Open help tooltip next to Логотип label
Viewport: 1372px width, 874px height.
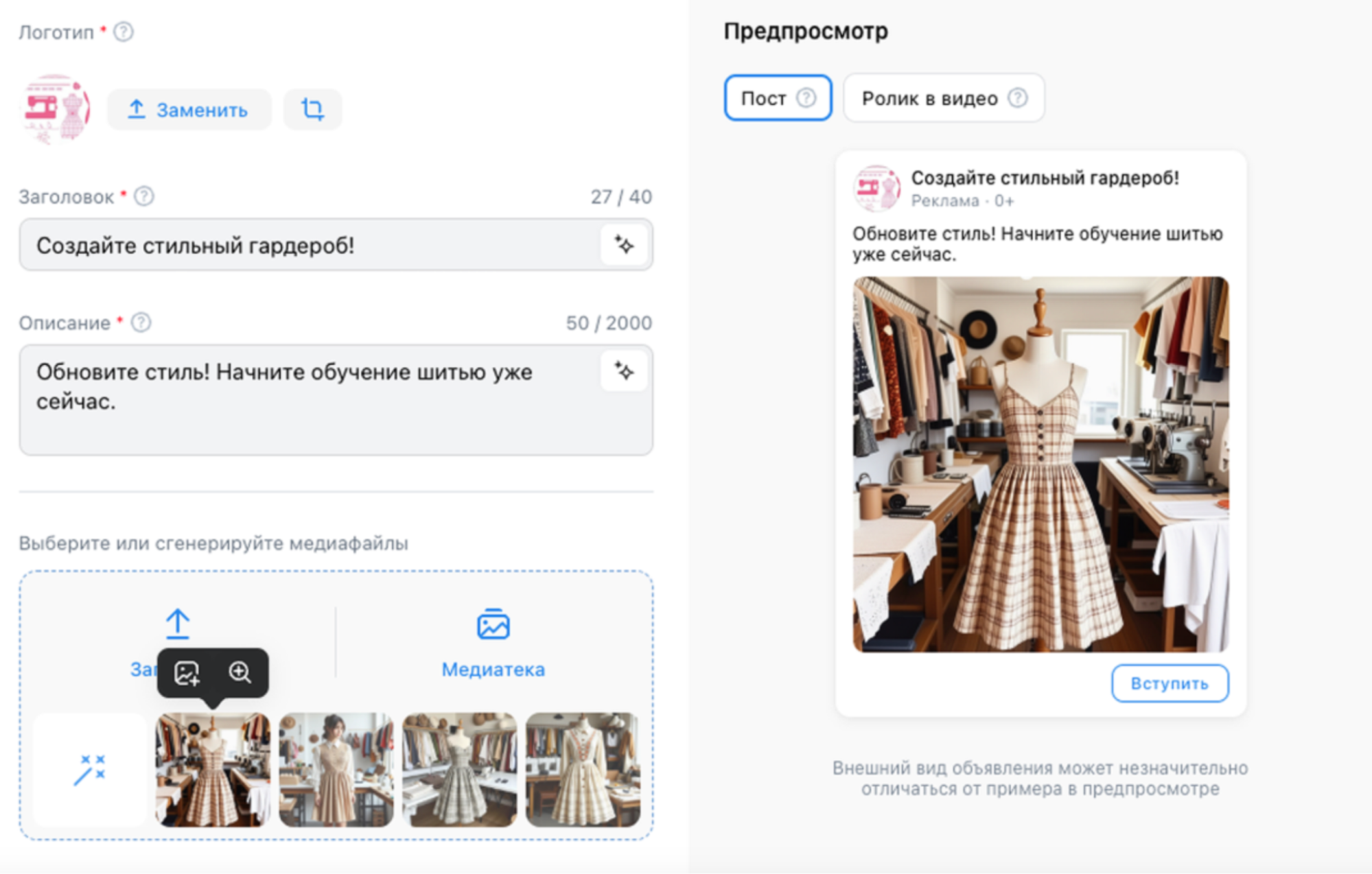click(124, 32)
